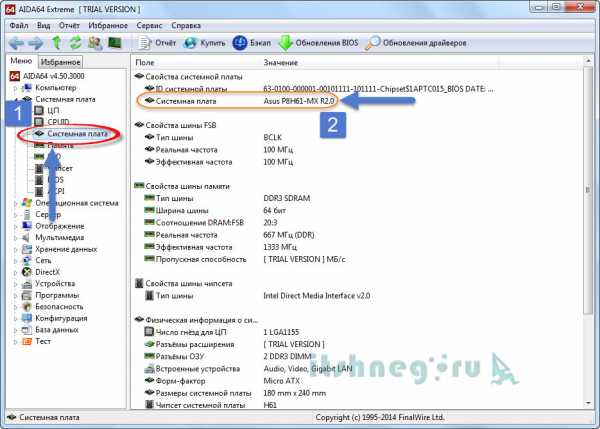The width and height of the screenshot is (600, 429).
Task: Select the Число гнёзд для ЦП row
Action: click(222, 332)
